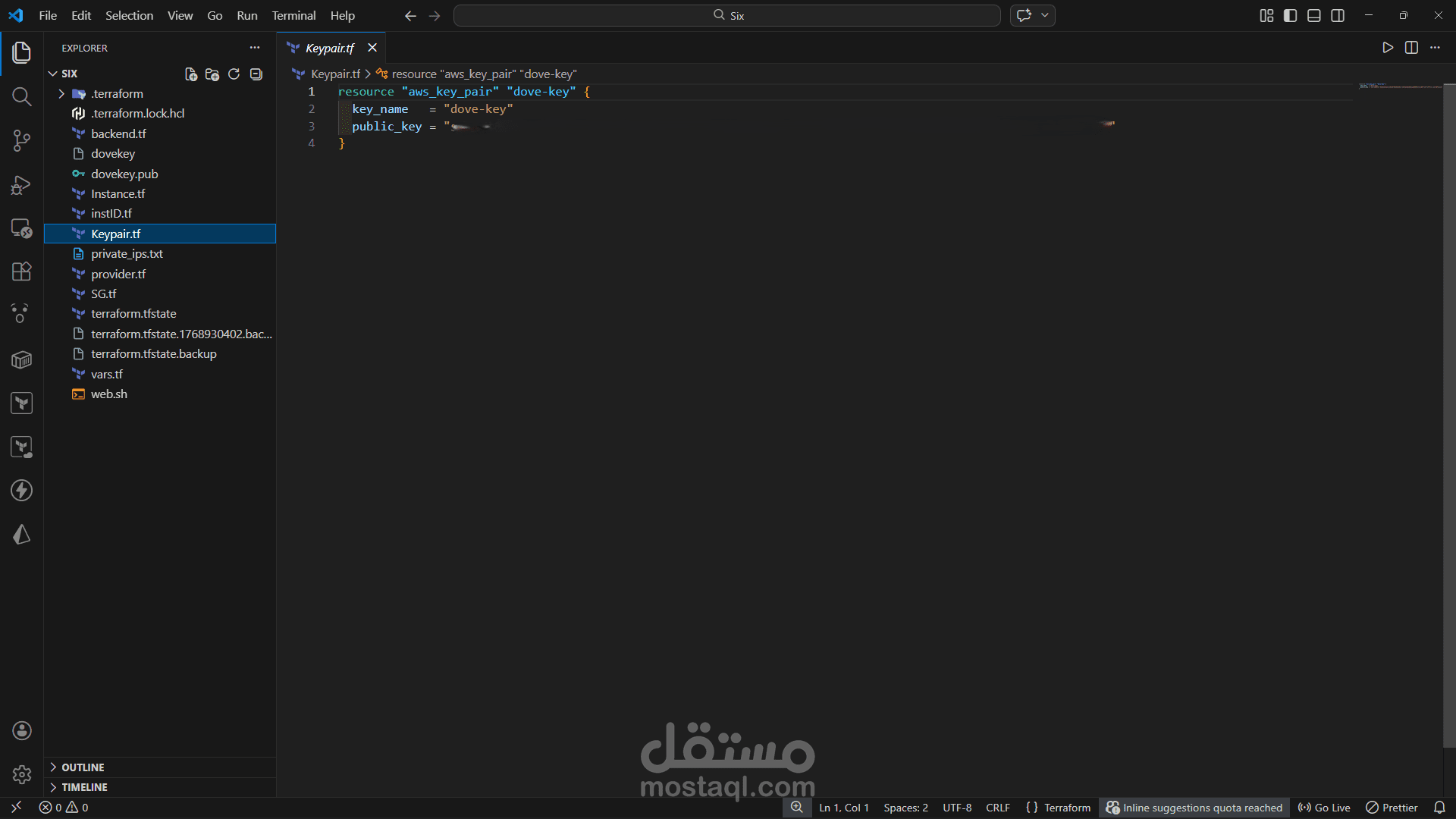This screenshot has height=819, width=1456.
Task: Open the Terminal menu
Action: click(x=293, y=15)
